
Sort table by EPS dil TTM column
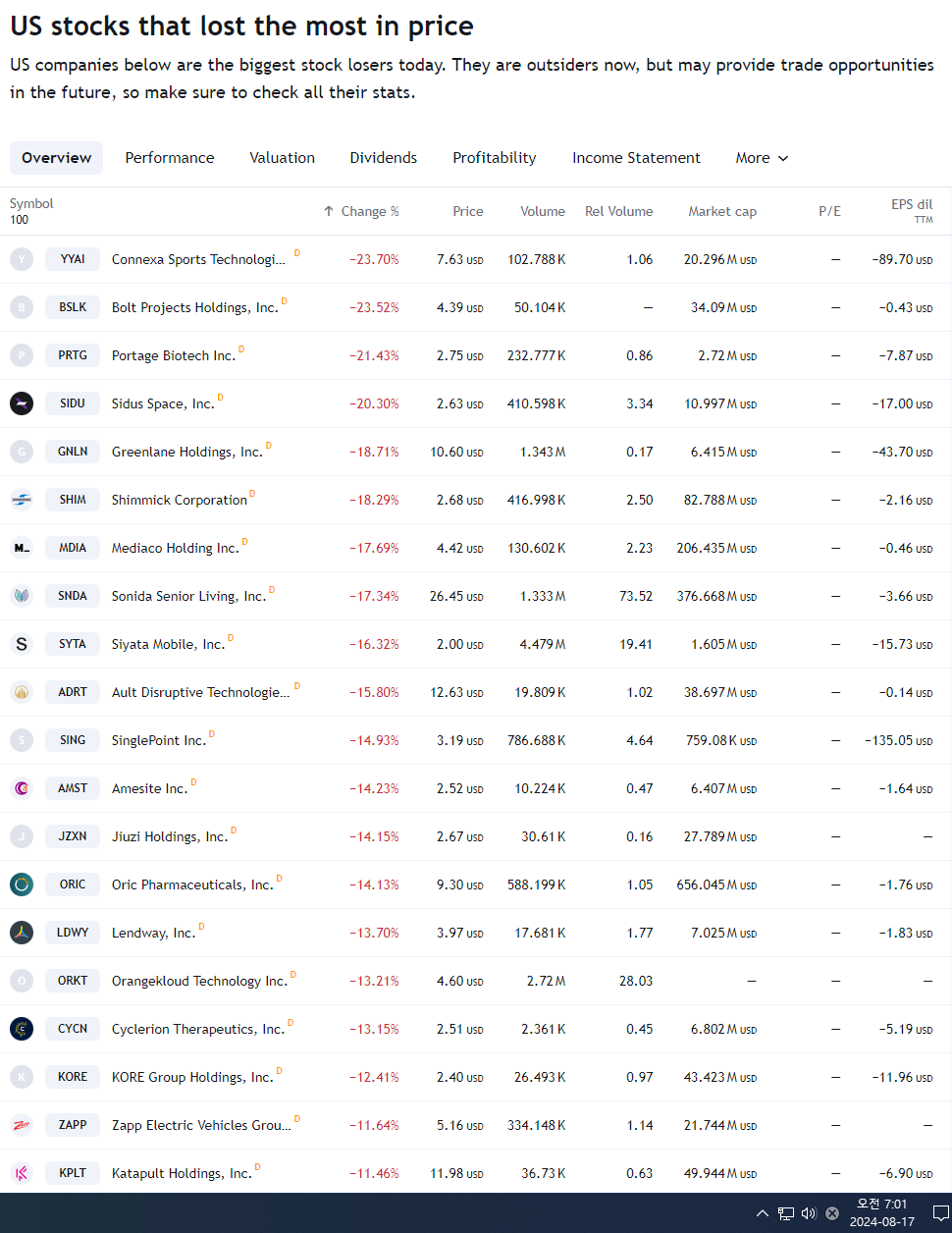[x=912, y=211]
